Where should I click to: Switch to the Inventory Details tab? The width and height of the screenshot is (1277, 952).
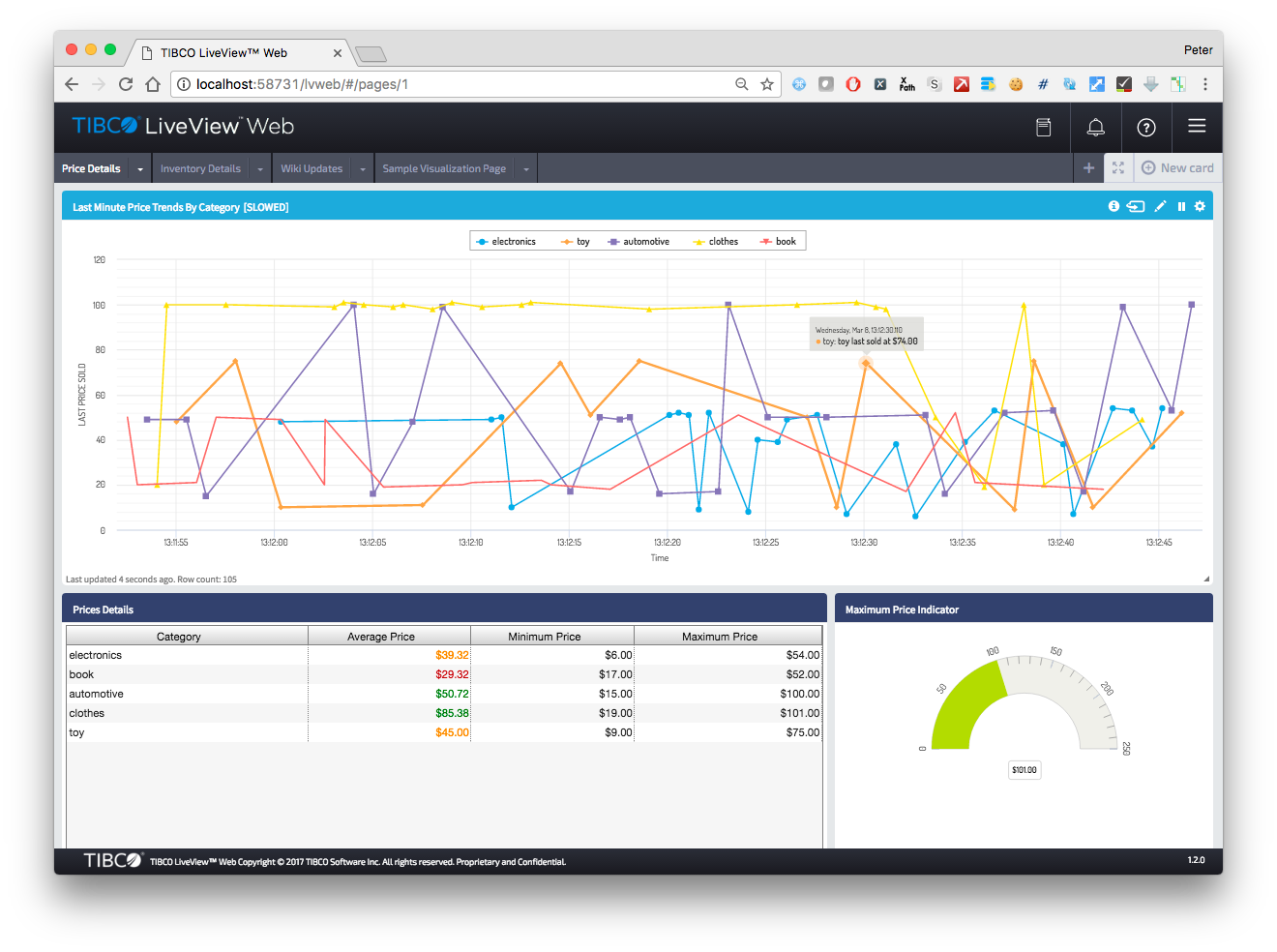pos(200,168)
